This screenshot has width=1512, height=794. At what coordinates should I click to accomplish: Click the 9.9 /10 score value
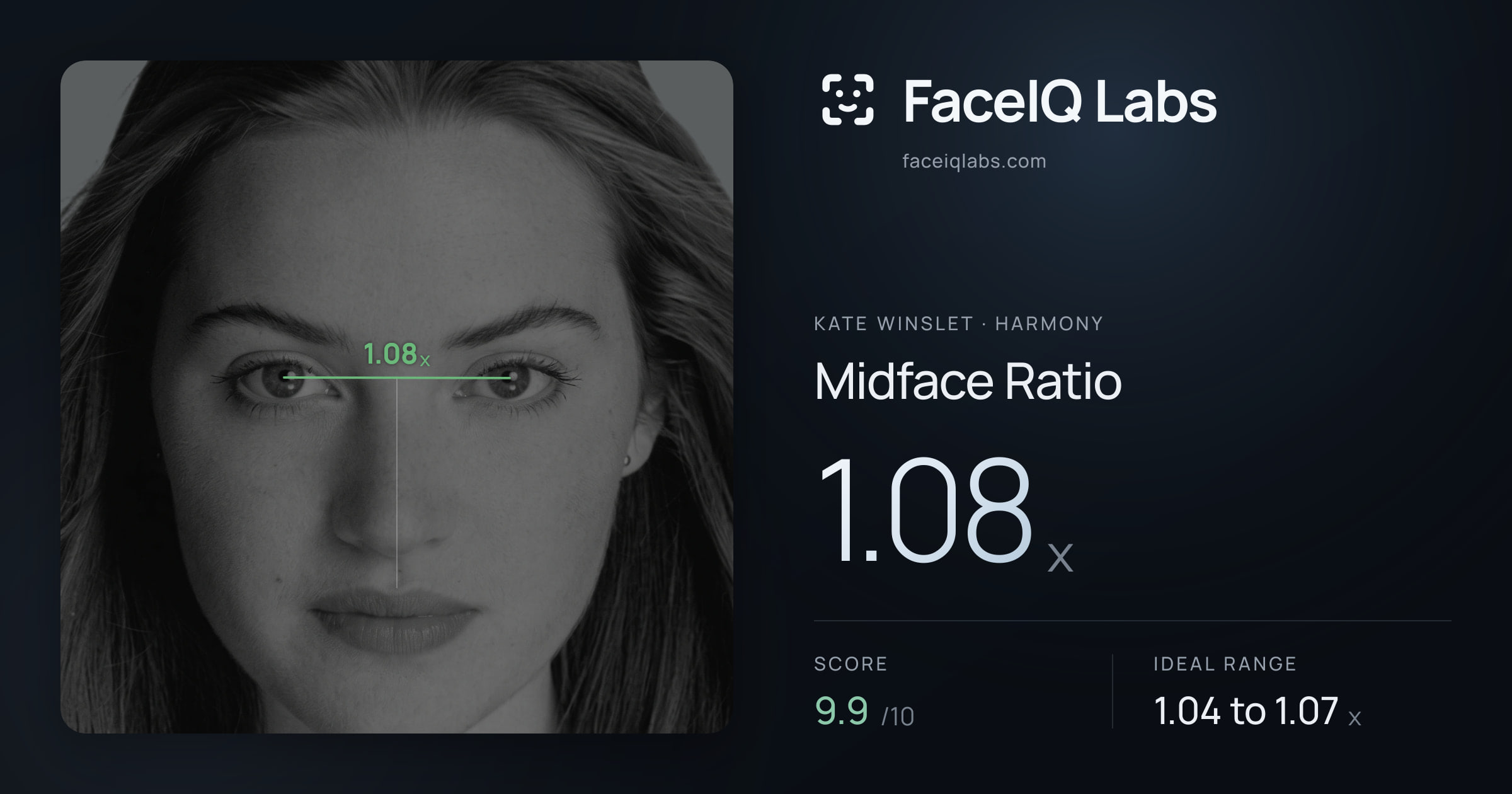click(864, 711)
